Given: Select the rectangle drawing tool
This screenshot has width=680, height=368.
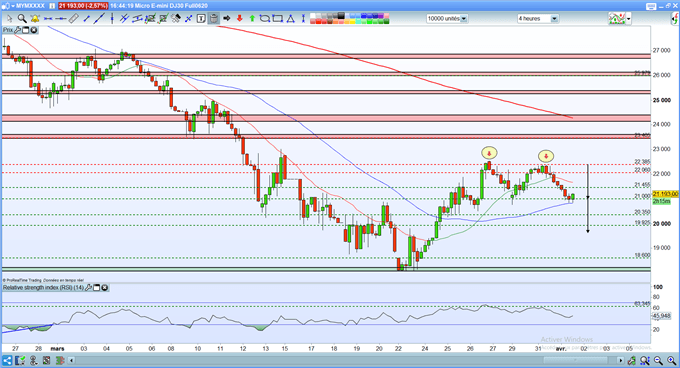Looking at the screenshot, I should point(278,18).
